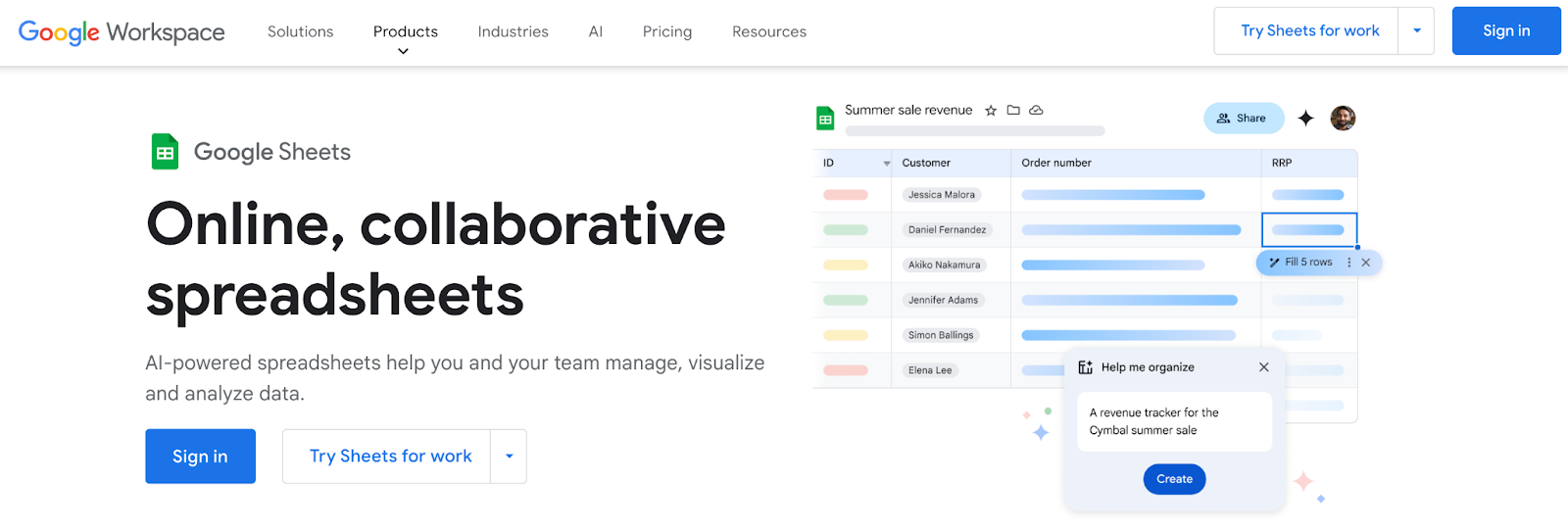The width and height of the screenshot is (1568, 531).
Task: Open the Pricing page
Action: point(667,31)
